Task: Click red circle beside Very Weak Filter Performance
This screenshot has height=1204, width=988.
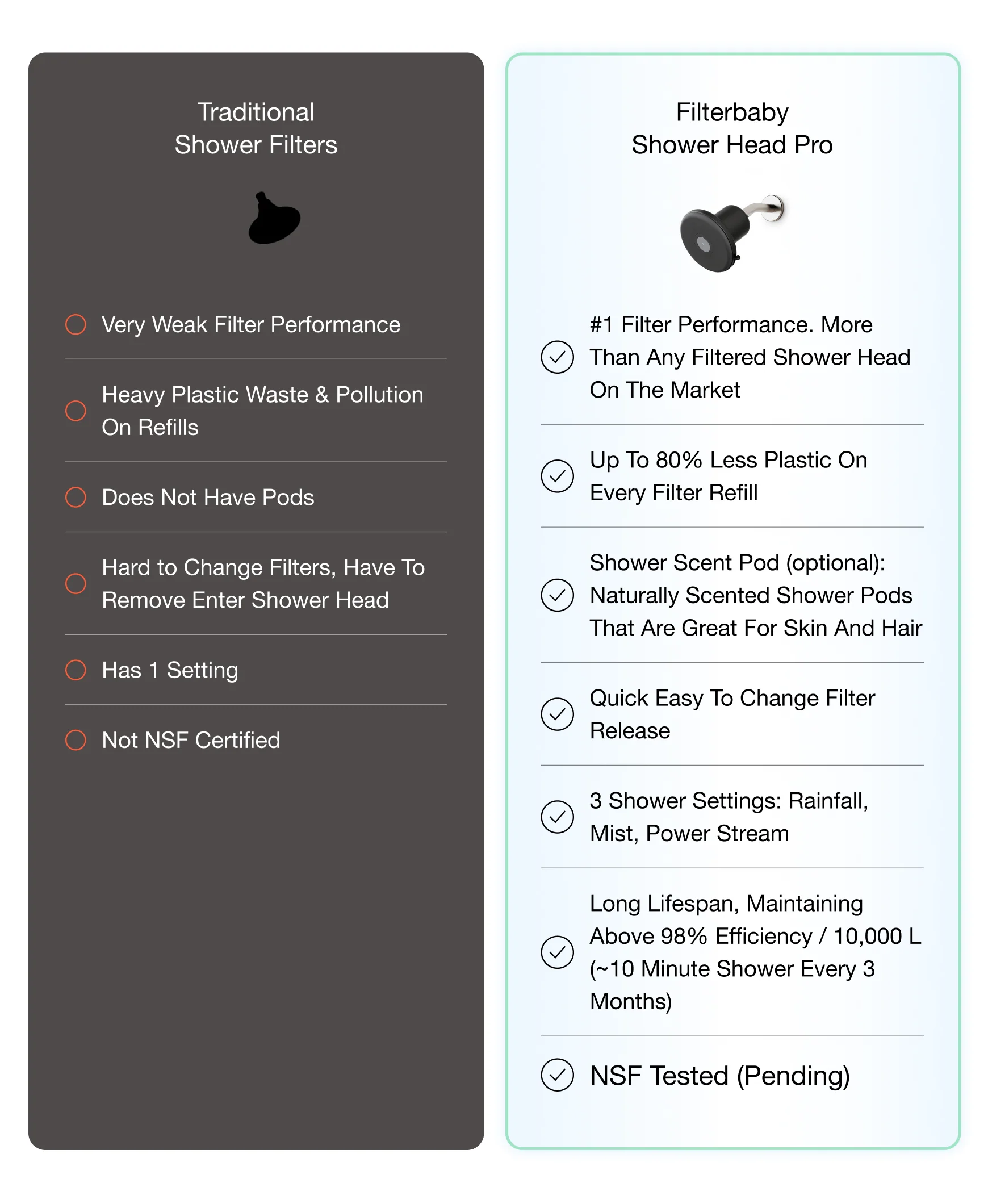Action: (76, 324)
